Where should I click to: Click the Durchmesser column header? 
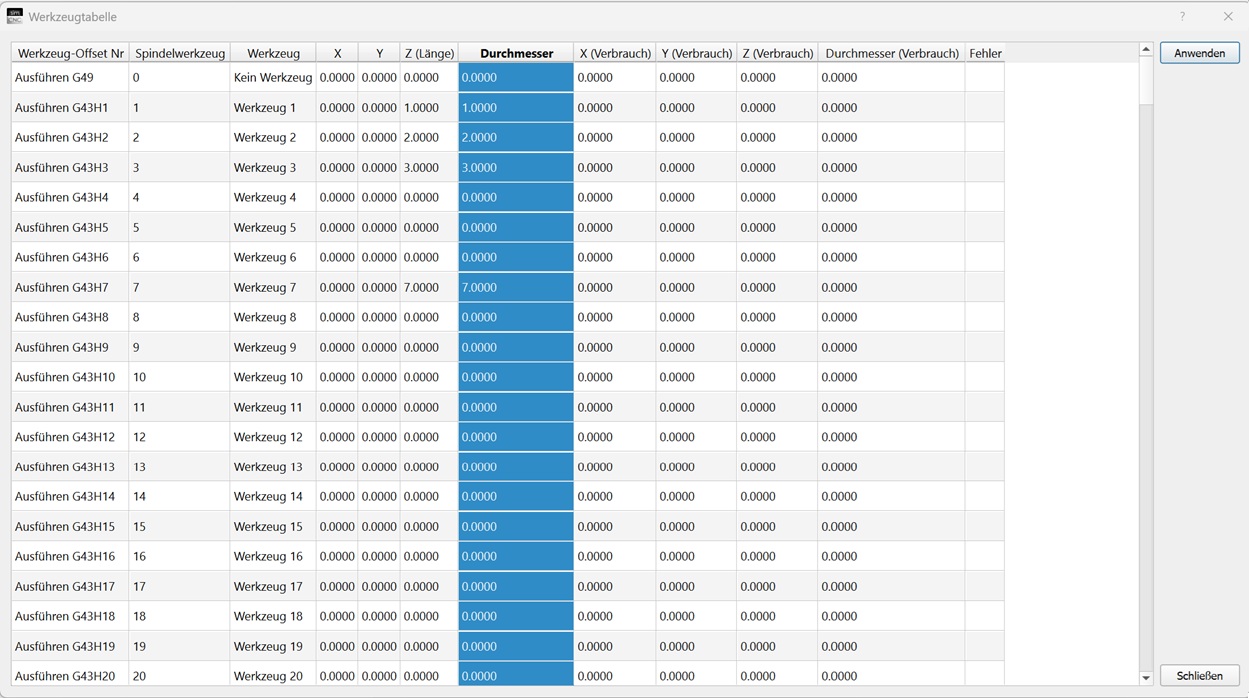click(516, 53)
